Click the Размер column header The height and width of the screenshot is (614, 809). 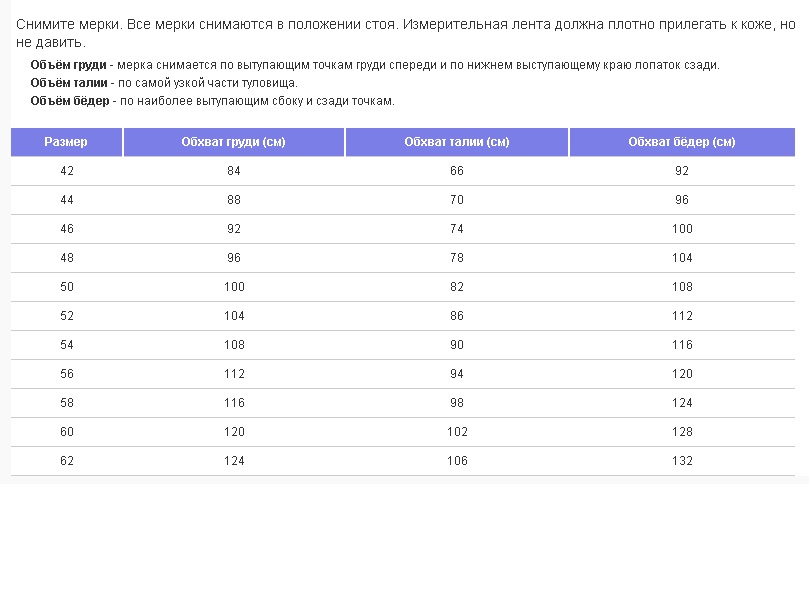[66, 142]
